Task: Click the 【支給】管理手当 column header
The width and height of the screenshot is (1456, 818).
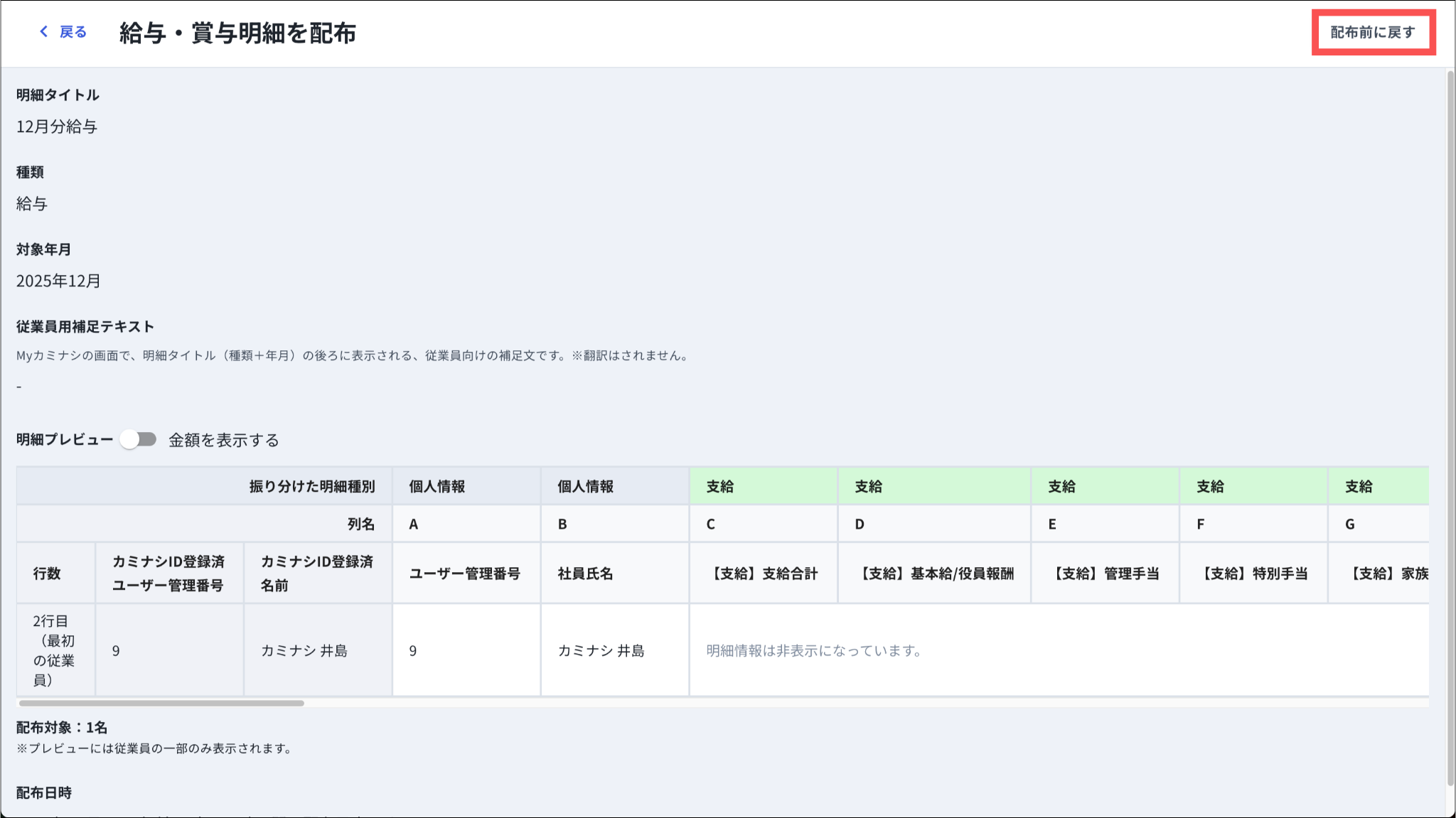Action: coord(1106,574)
